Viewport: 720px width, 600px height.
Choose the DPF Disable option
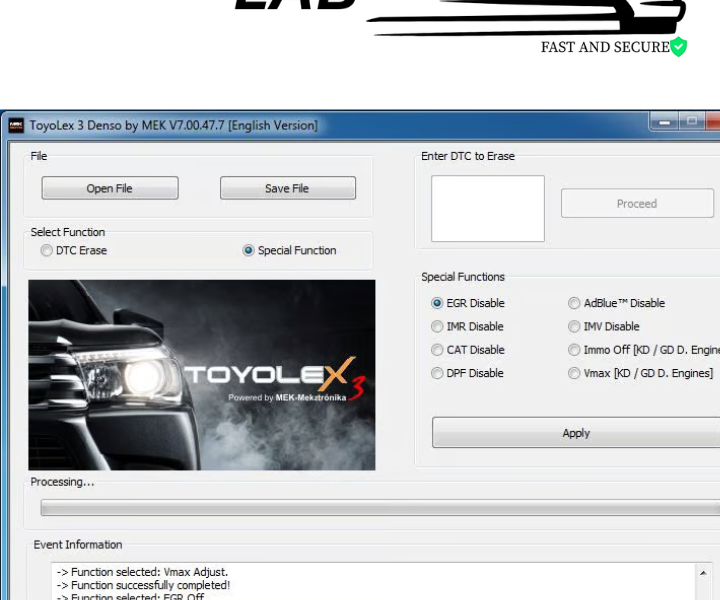[x=438, y=373]
